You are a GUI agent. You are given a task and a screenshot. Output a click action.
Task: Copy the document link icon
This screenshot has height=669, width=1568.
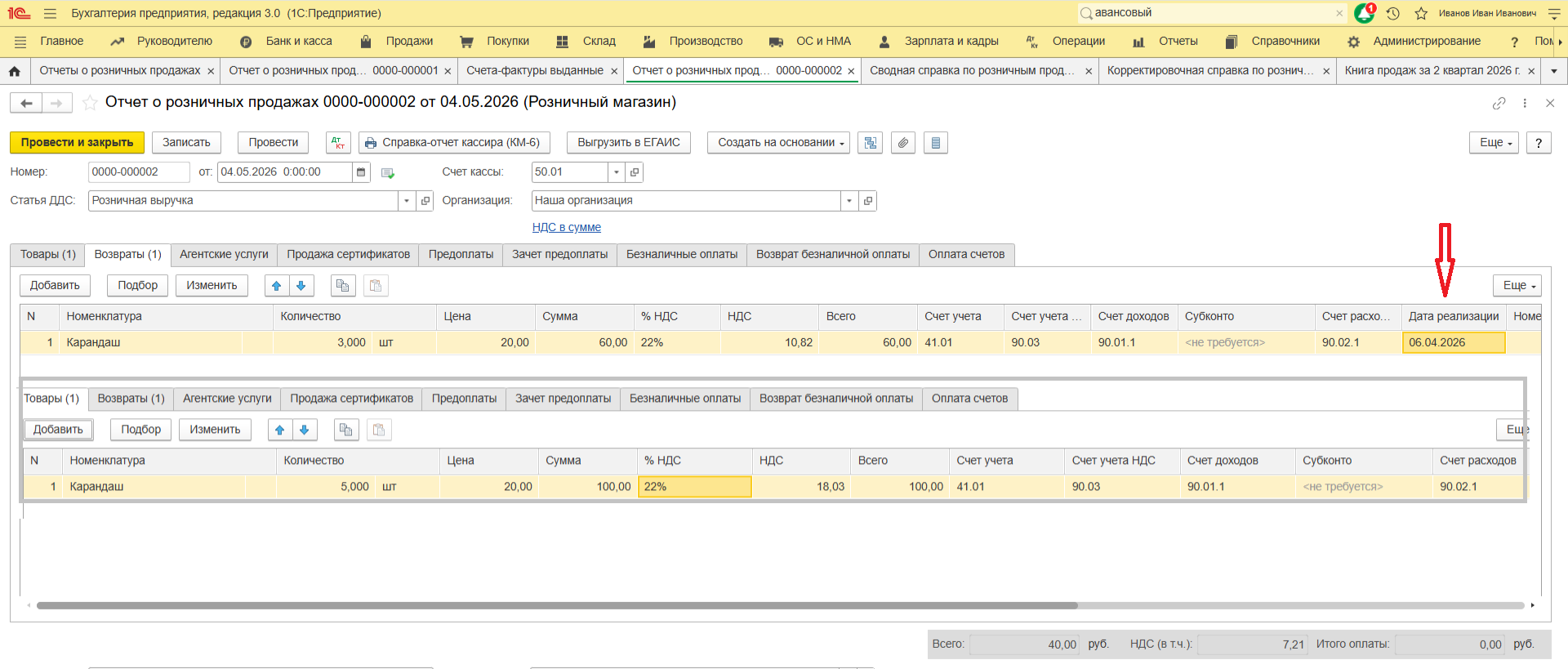1499,103
